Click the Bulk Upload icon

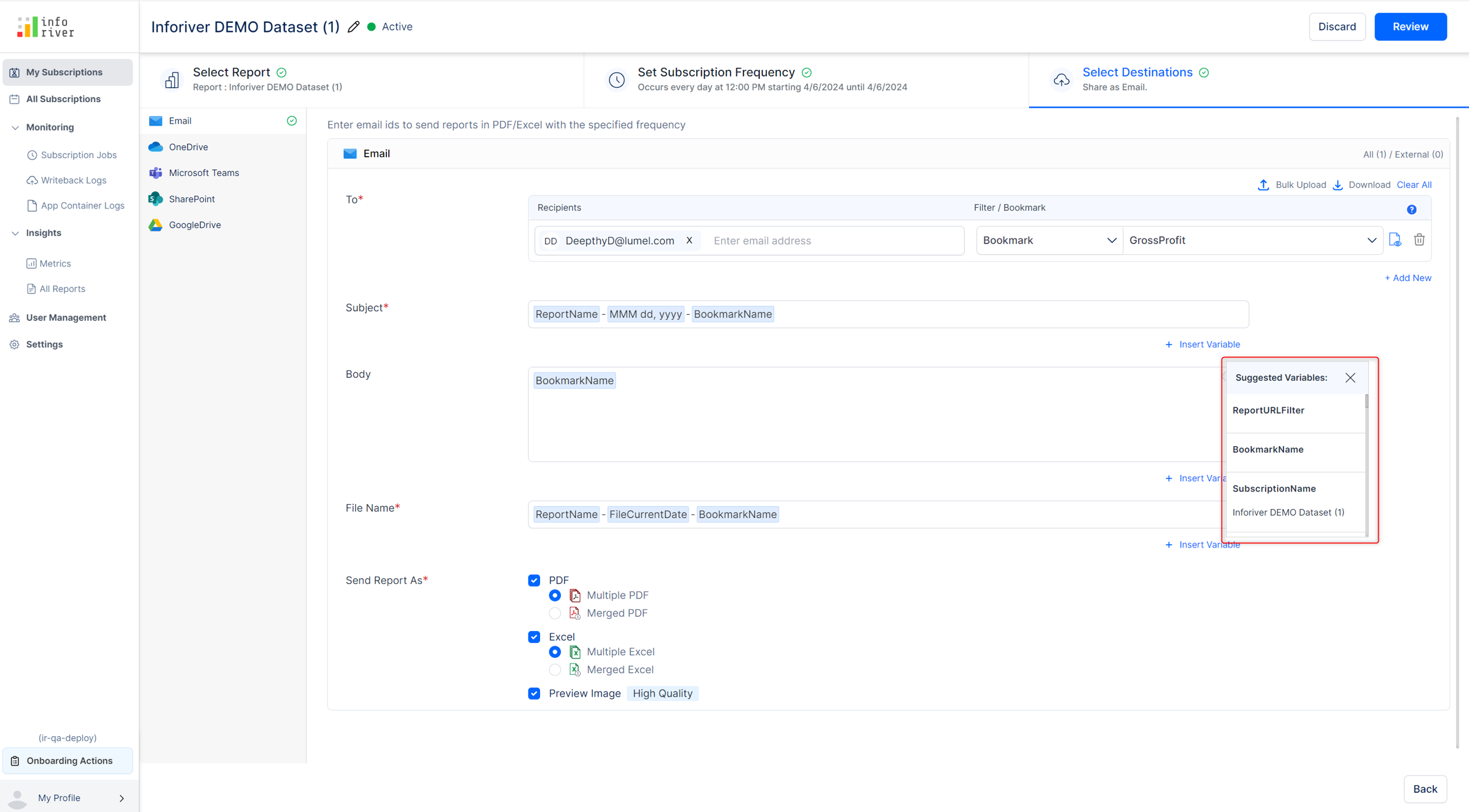coord(1263,185)
